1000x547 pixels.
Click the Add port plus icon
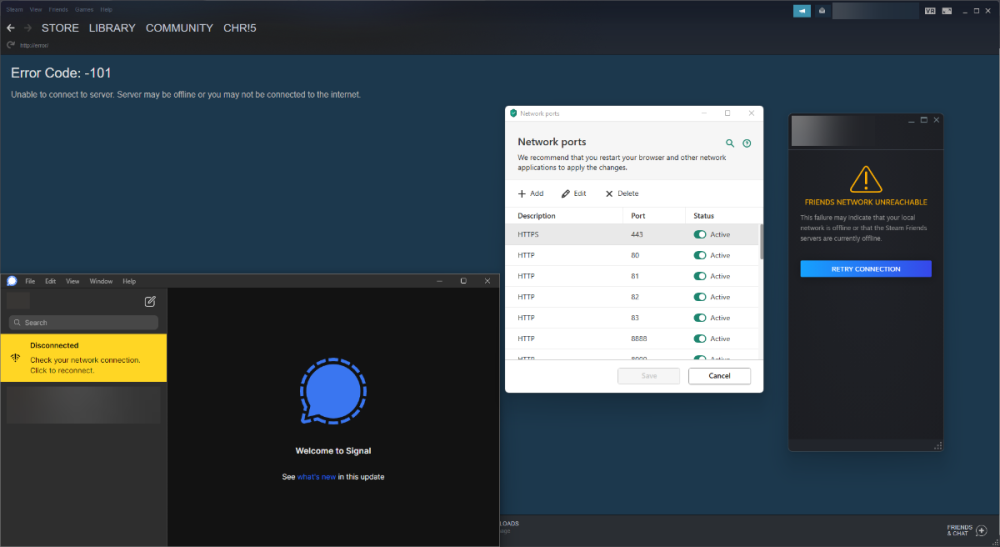point(522,194)
